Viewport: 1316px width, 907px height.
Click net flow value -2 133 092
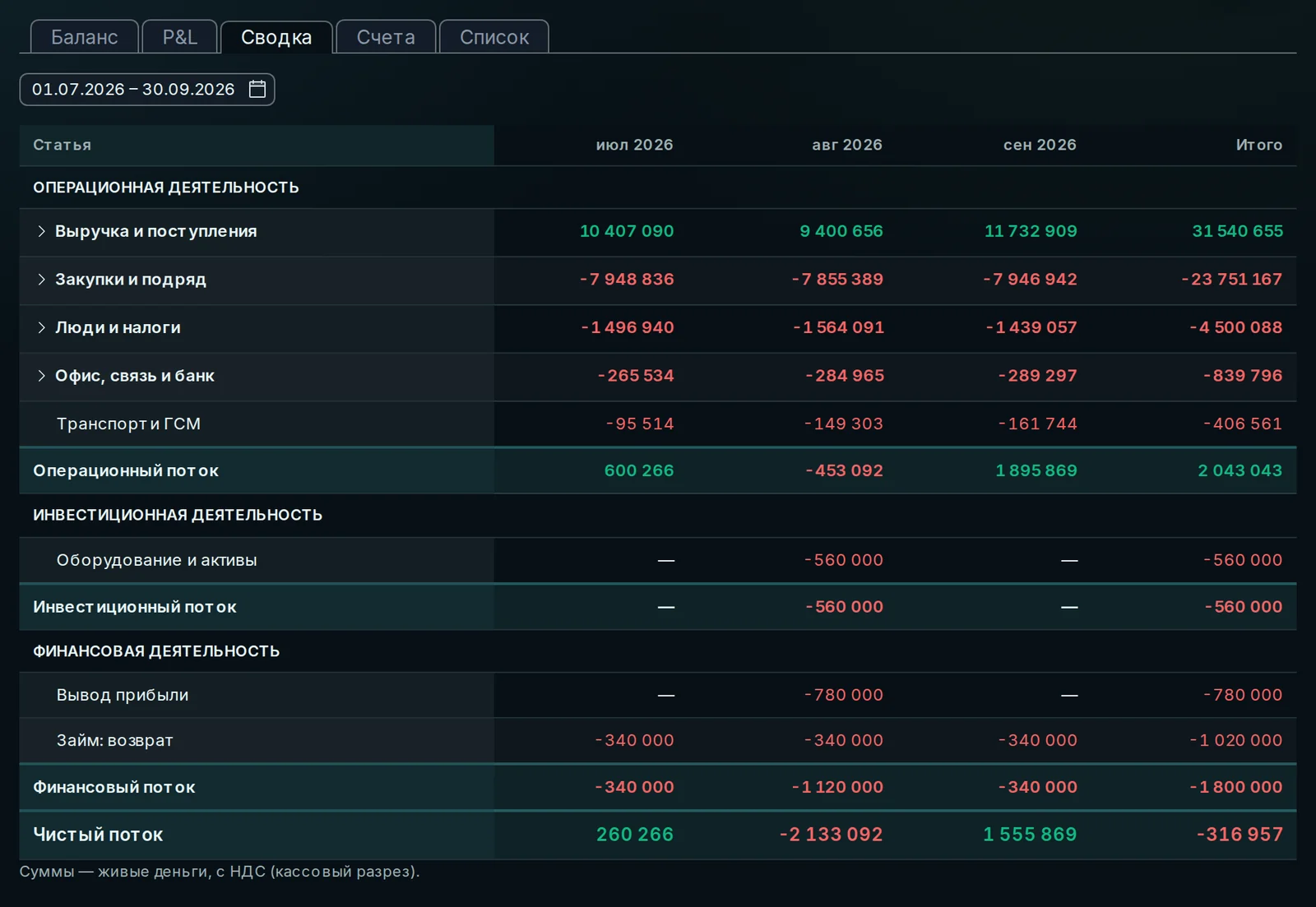pyautogui.click(x=831, y=835)
